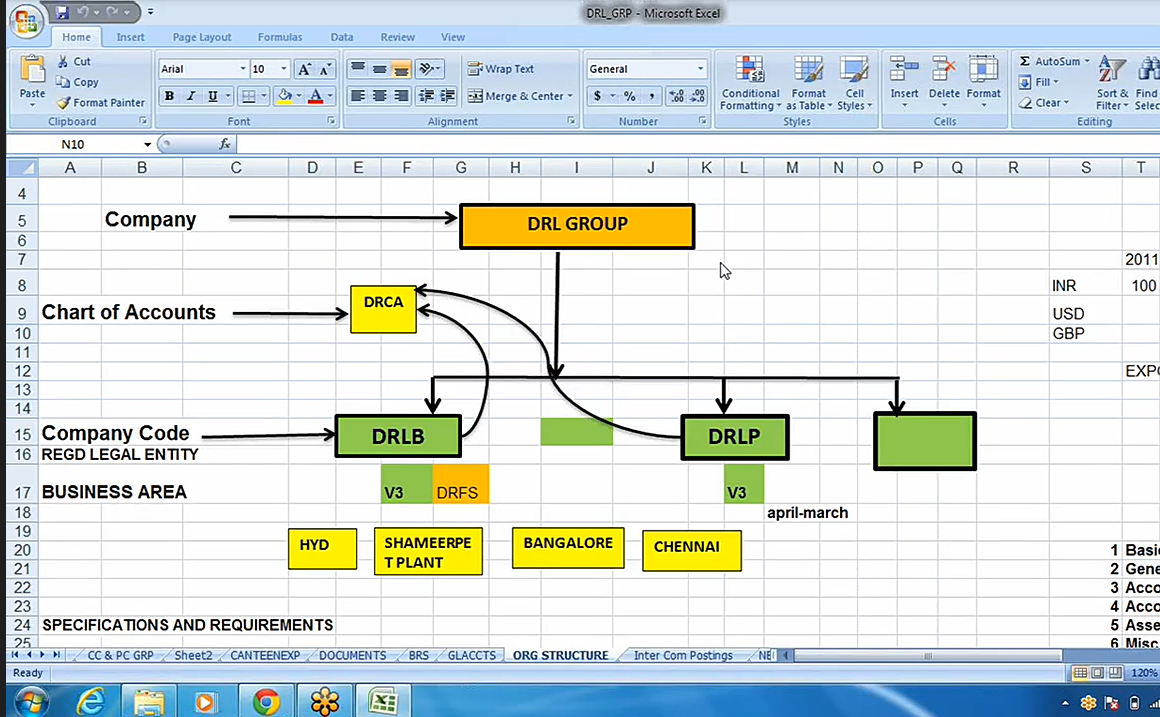
Task: Apply Comma Style number format
Action: tap(651, 95)
